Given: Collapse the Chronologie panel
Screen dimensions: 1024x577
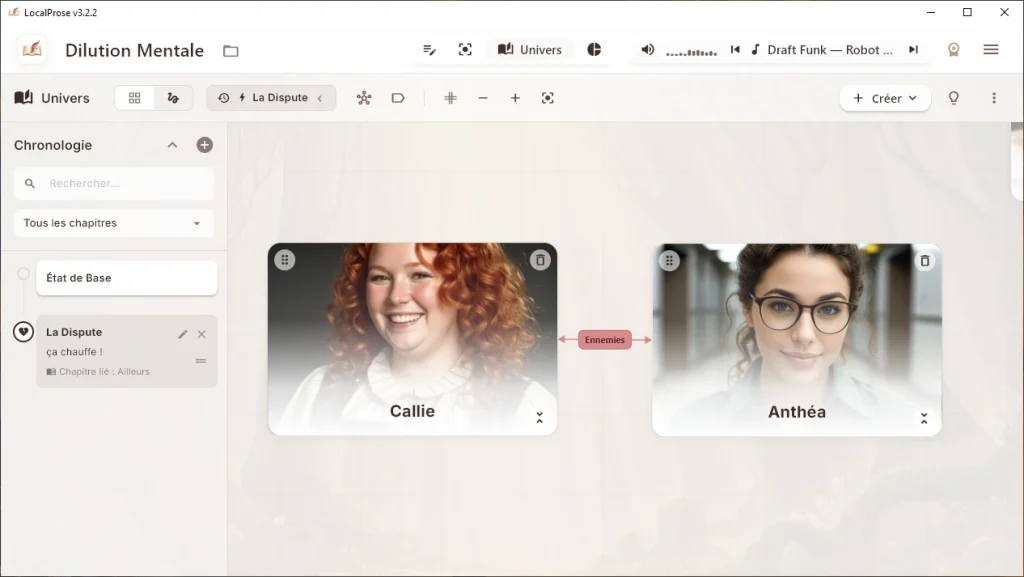Looking at the screenshot, I should 172,145.
